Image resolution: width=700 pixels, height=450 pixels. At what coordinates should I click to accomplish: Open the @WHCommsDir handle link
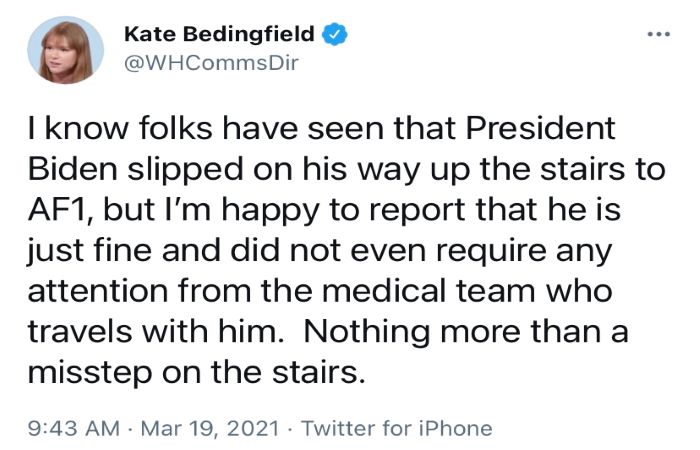click(x=211, y=63)
